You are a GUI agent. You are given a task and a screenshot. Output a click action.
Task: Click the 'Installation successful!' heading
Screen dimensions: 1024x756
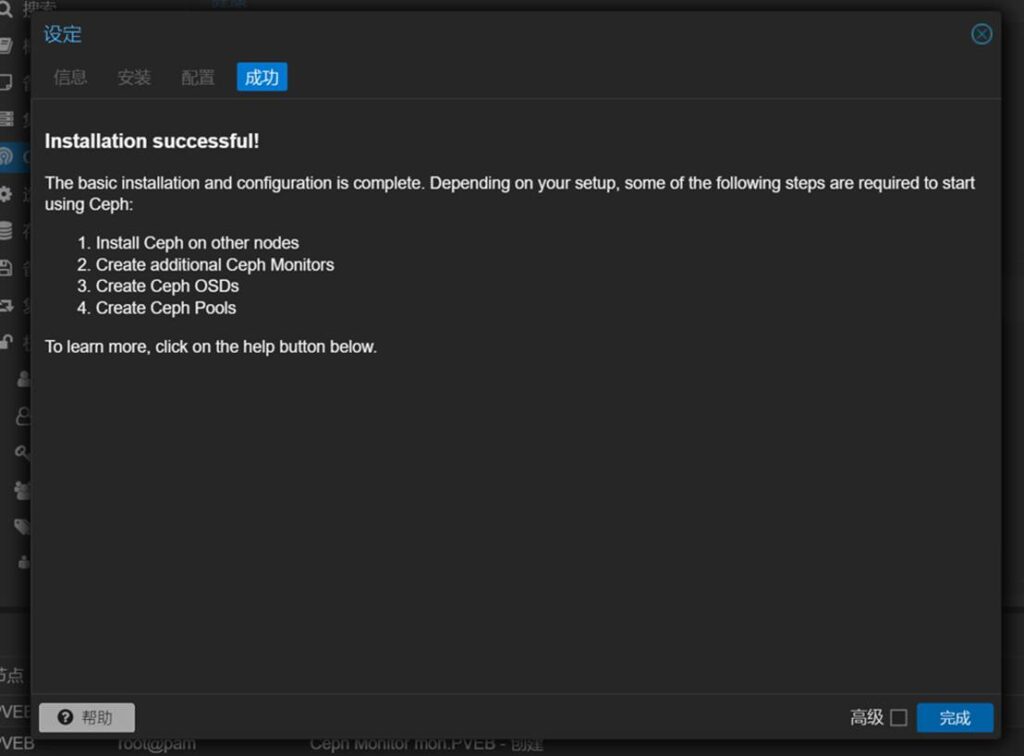(x=152, y=141)
